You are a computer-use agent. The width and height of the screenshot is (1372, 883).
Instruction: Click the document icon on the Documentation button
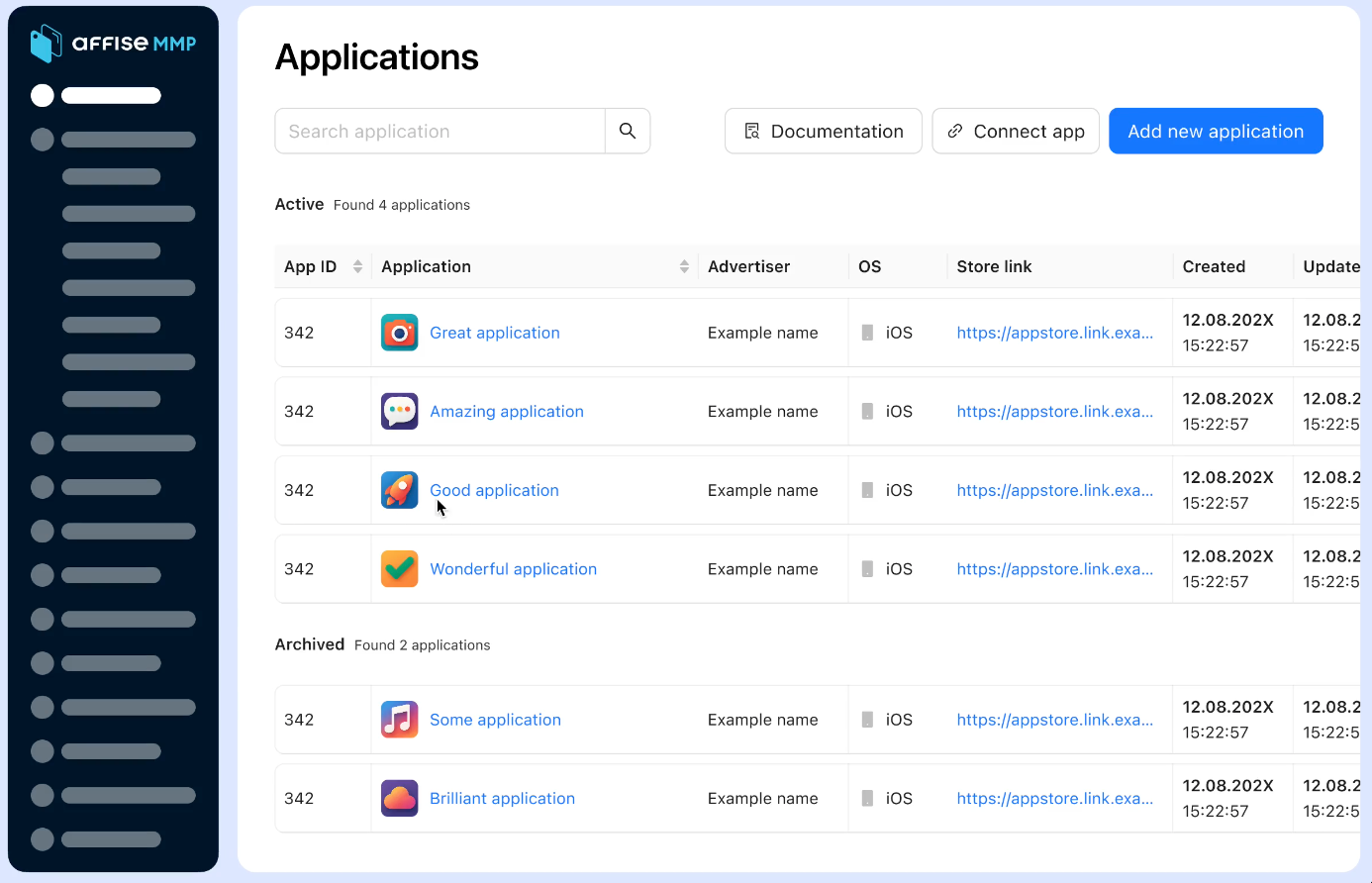coord(752,131)
